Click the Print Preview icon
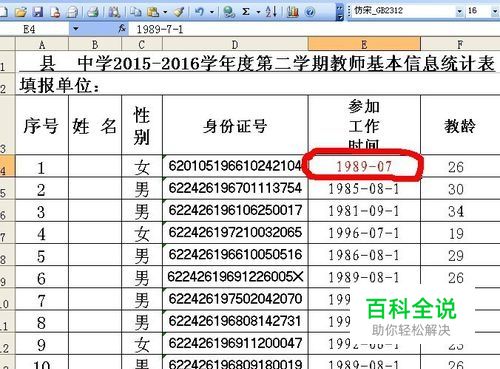Screen dimensions: 500x369 (72, 12)
